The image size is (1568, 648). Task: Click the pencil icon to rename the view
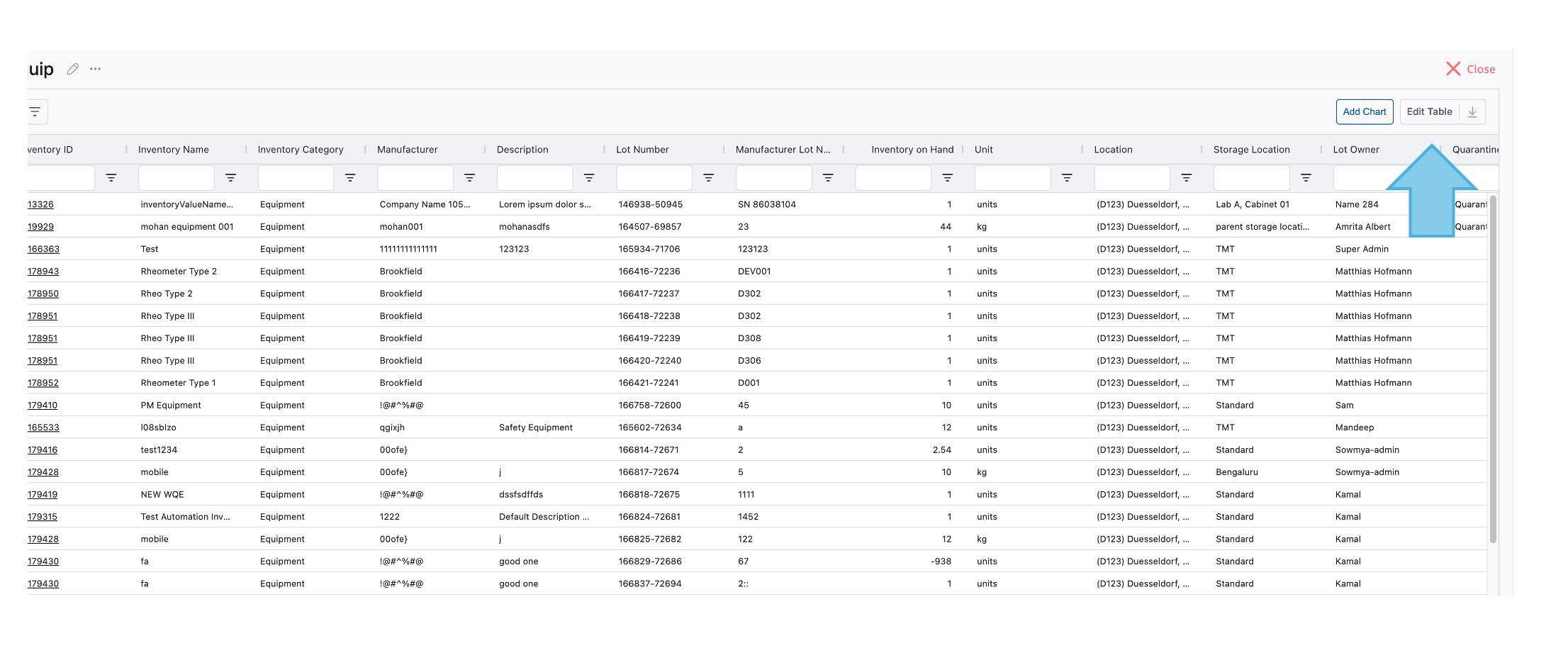point(73,68)
